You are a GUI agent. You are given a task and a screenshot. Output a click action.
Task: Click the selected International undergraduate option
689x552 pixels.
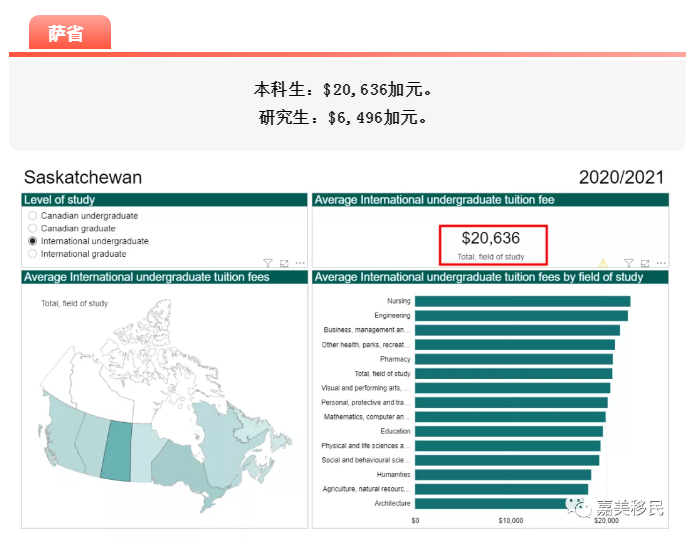(33, 241)
